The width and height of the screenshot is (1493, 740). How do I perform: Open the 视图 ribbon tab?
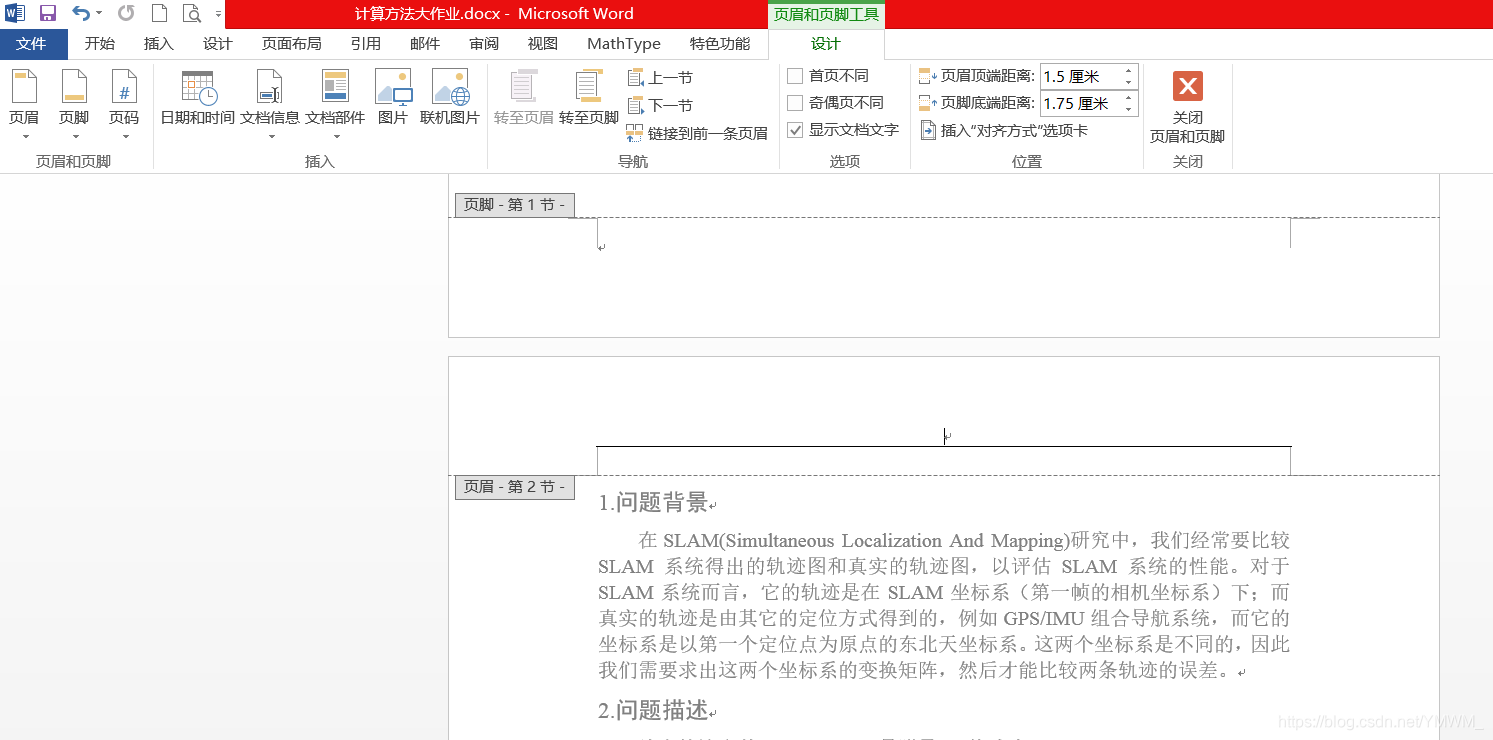[543, 44]
